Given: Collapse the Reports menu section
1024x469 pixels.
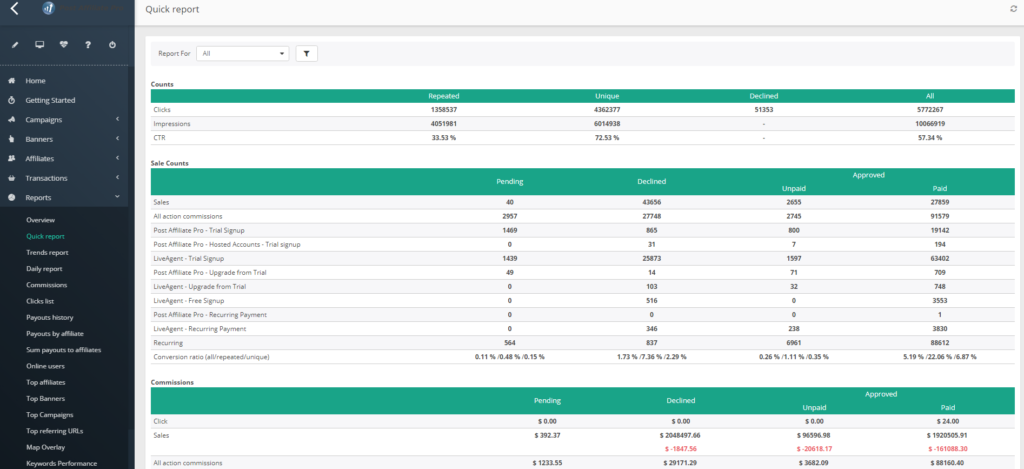Looking at the screenshot, I should [x=117, y=198].
